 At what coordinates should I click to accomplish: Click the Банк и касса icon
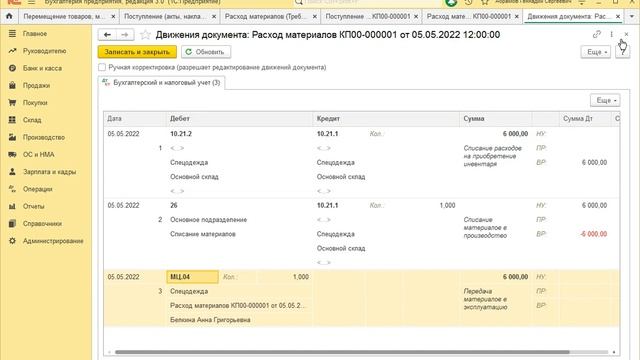click(12, 68)
